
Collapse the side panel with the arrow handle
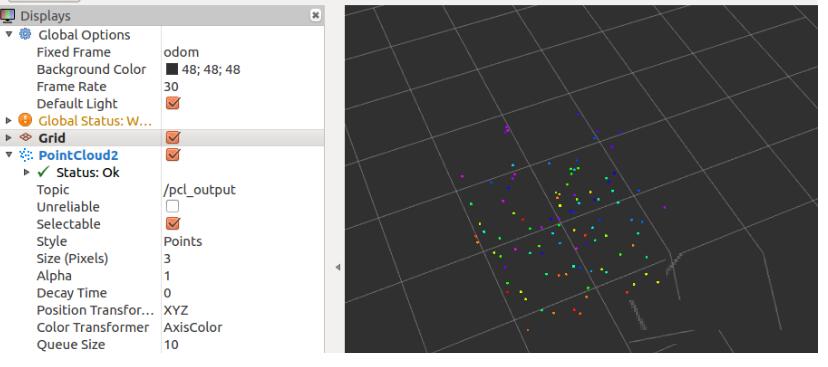(337, 267)
